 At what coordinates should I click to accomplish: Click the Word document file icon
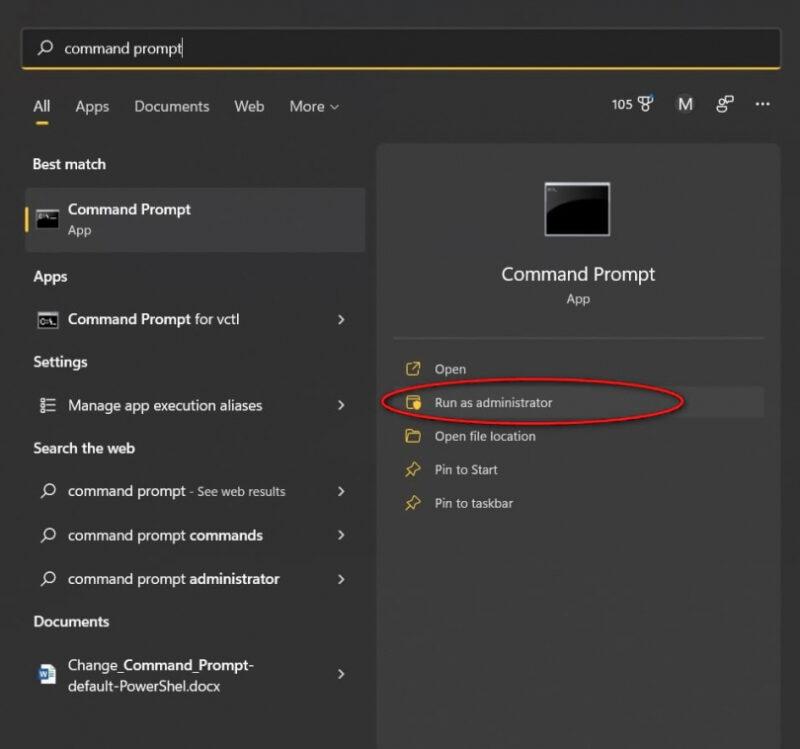point(47,674)
